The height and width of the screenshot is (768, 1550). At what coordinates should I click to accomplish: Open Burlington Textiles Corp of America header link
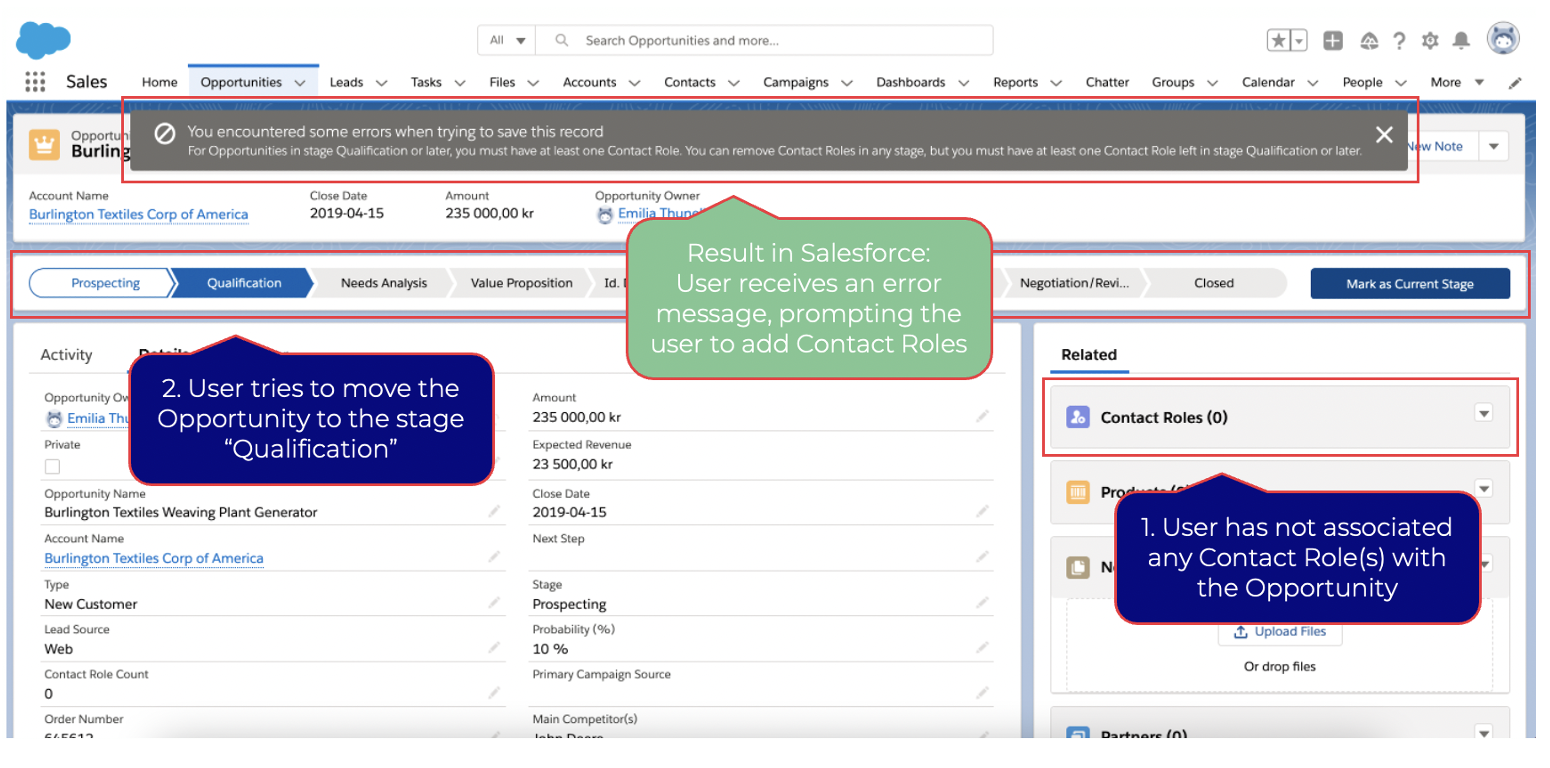(138, 214)
